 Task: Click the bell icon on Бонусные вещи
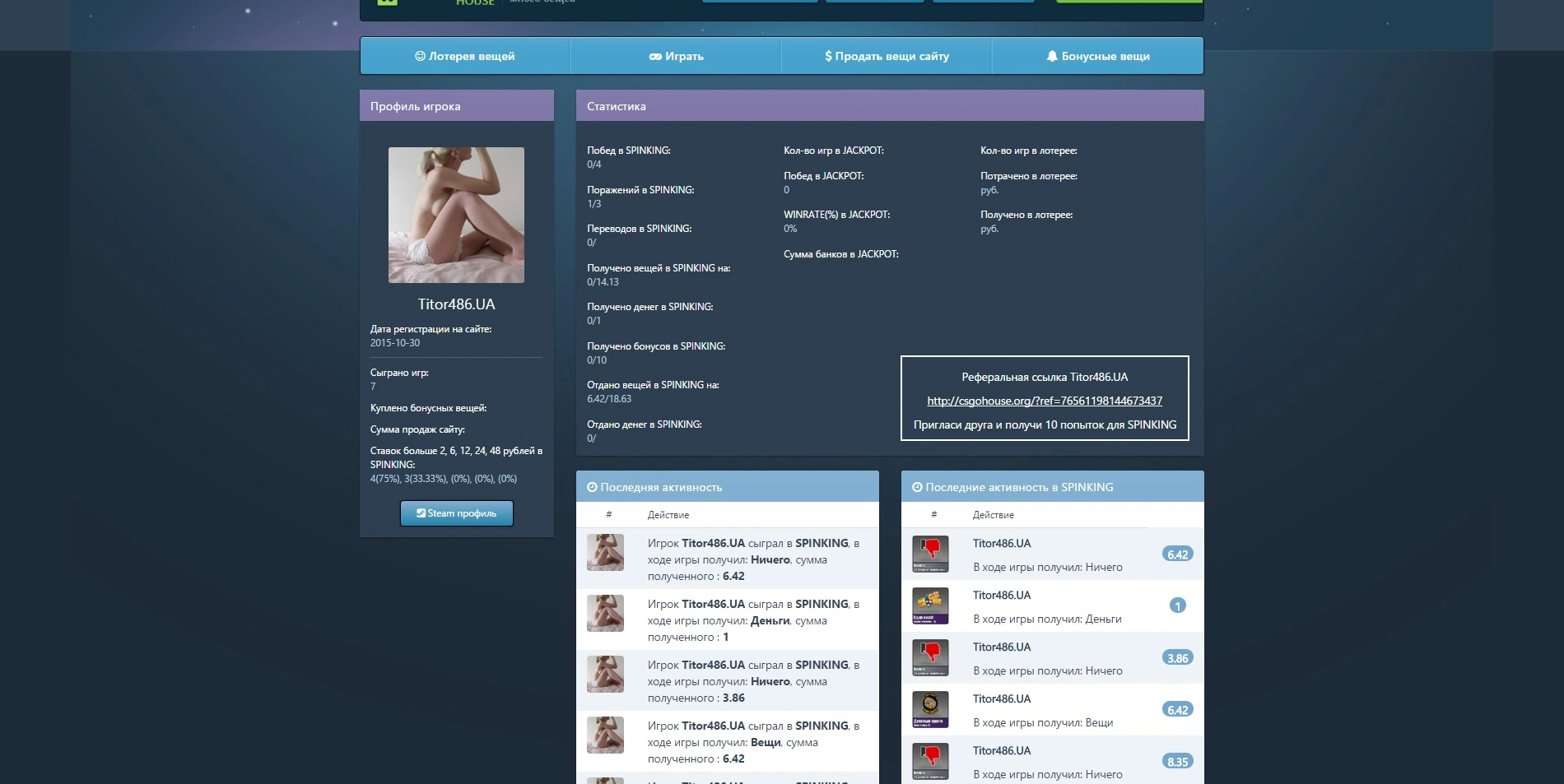[x=1052, y=56]
